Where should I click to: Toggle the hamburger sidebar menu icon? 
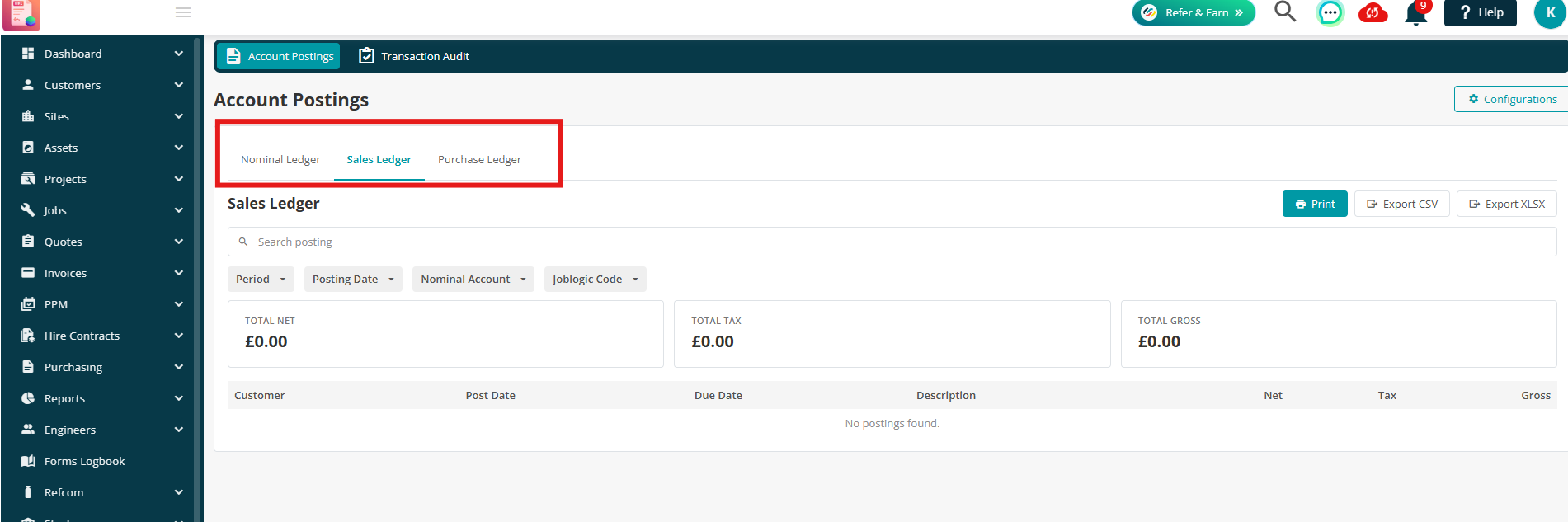(183, 12)
